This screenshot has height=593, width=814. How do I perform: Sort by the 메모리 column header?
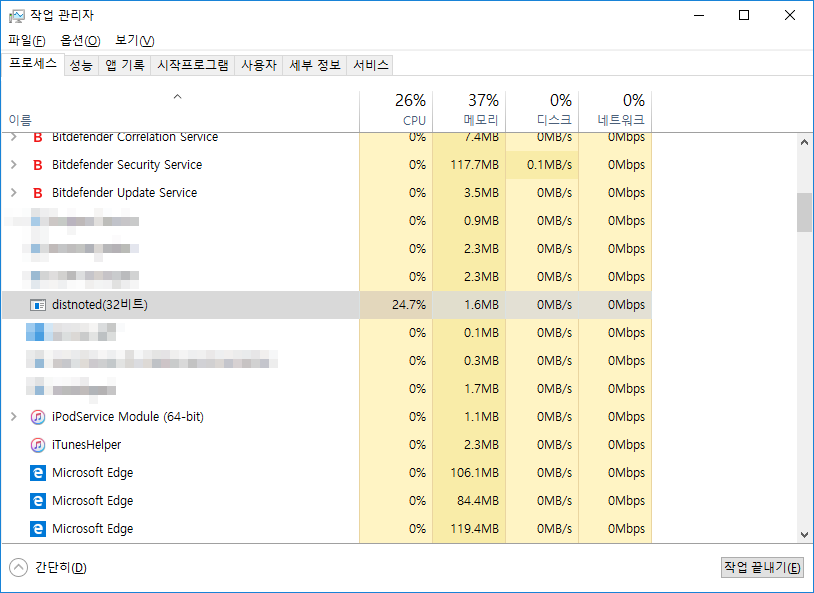click(469, 110)
